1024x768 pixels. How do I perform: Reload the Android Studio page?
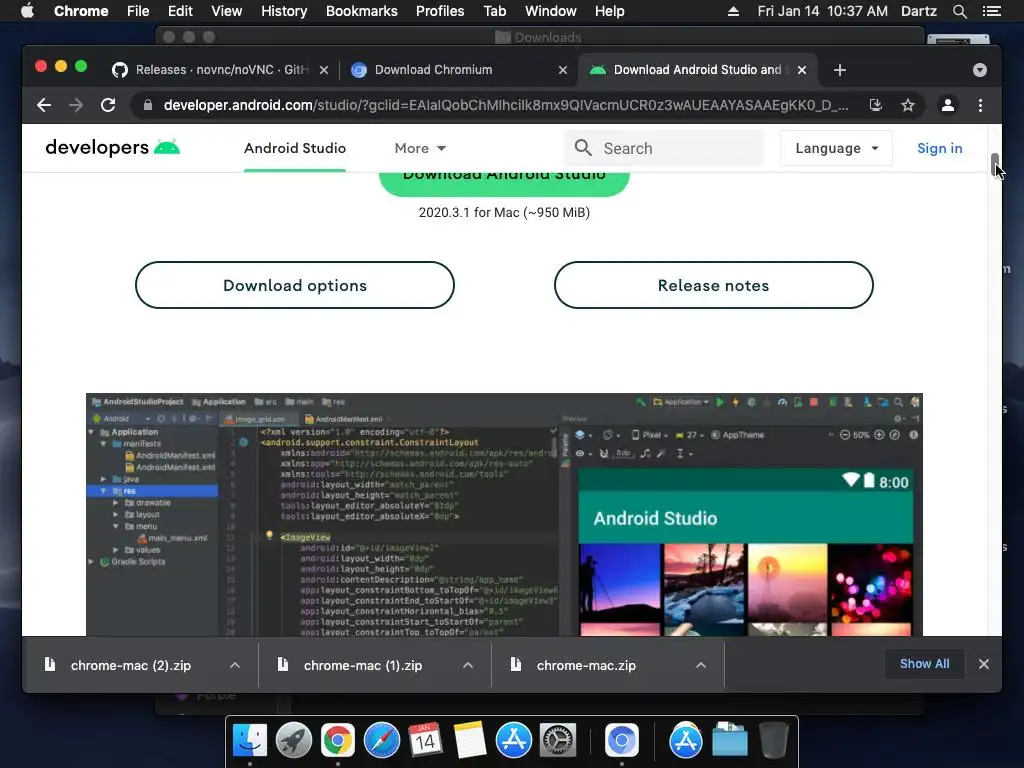[x=108, y=105]
